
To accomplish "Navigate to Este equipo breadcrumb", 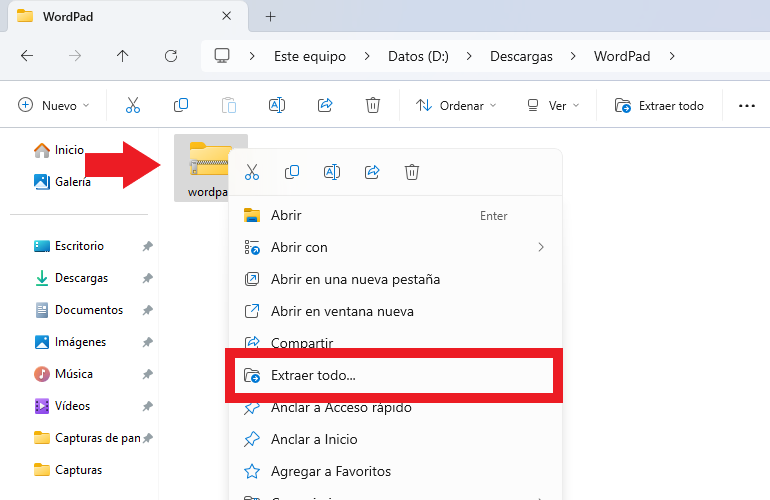I will pyautogui.click(x=310, y=56).
